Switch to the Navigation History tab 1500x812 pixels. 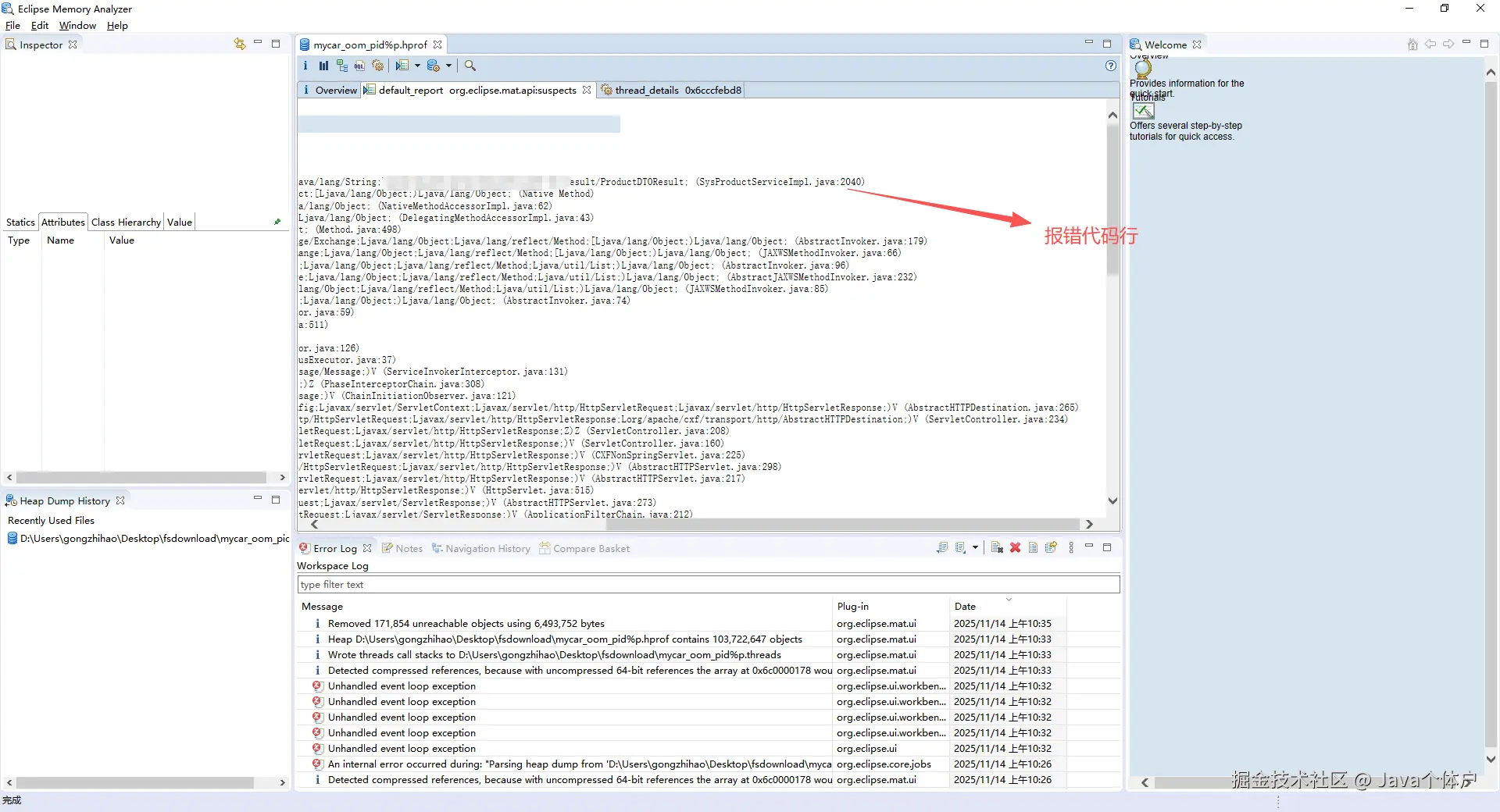481,548
